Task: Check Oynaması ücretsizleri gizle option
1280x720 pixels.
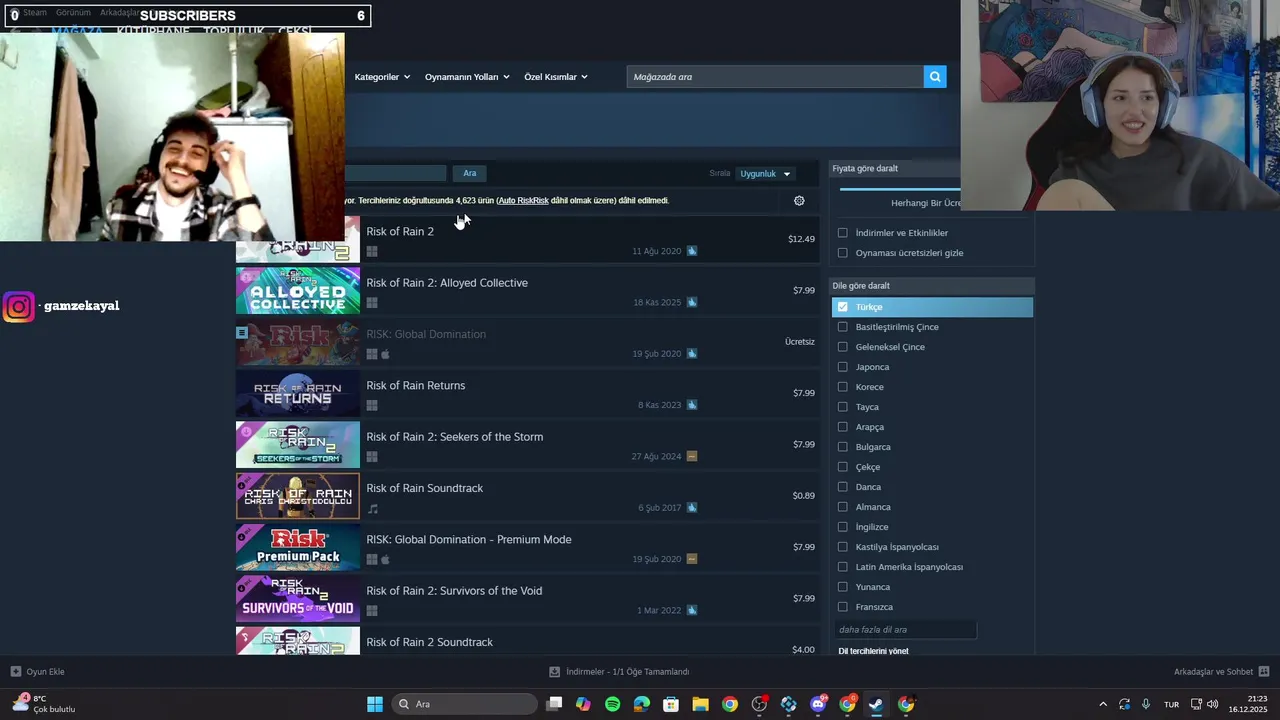Action: click(x=843, y=253)
